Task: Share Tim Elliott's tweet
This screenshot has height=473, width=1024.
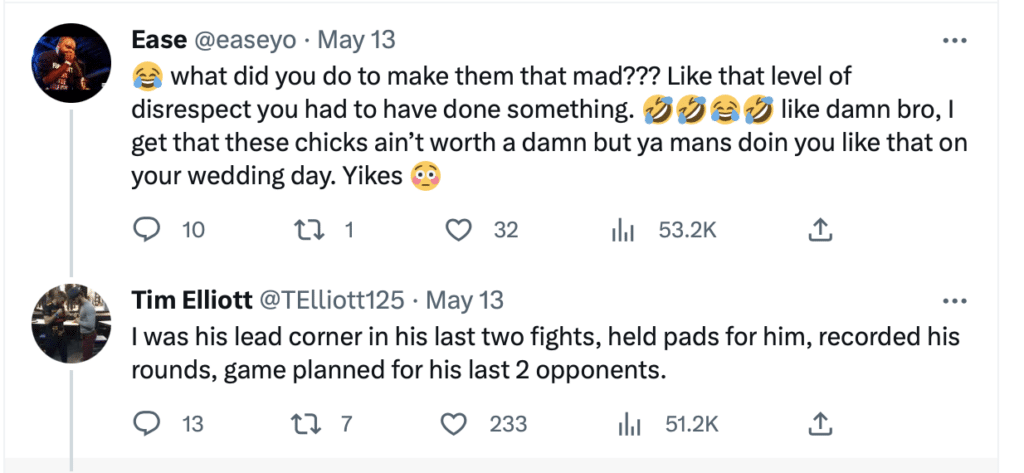Action: 819,424
